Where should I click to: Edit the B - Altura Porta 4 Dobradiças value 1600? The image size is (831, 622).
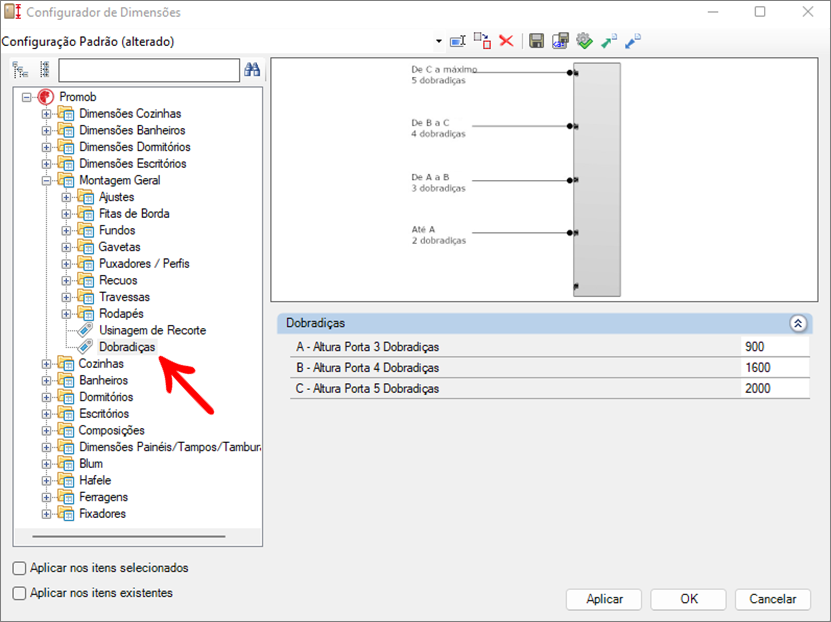(775, 368)
